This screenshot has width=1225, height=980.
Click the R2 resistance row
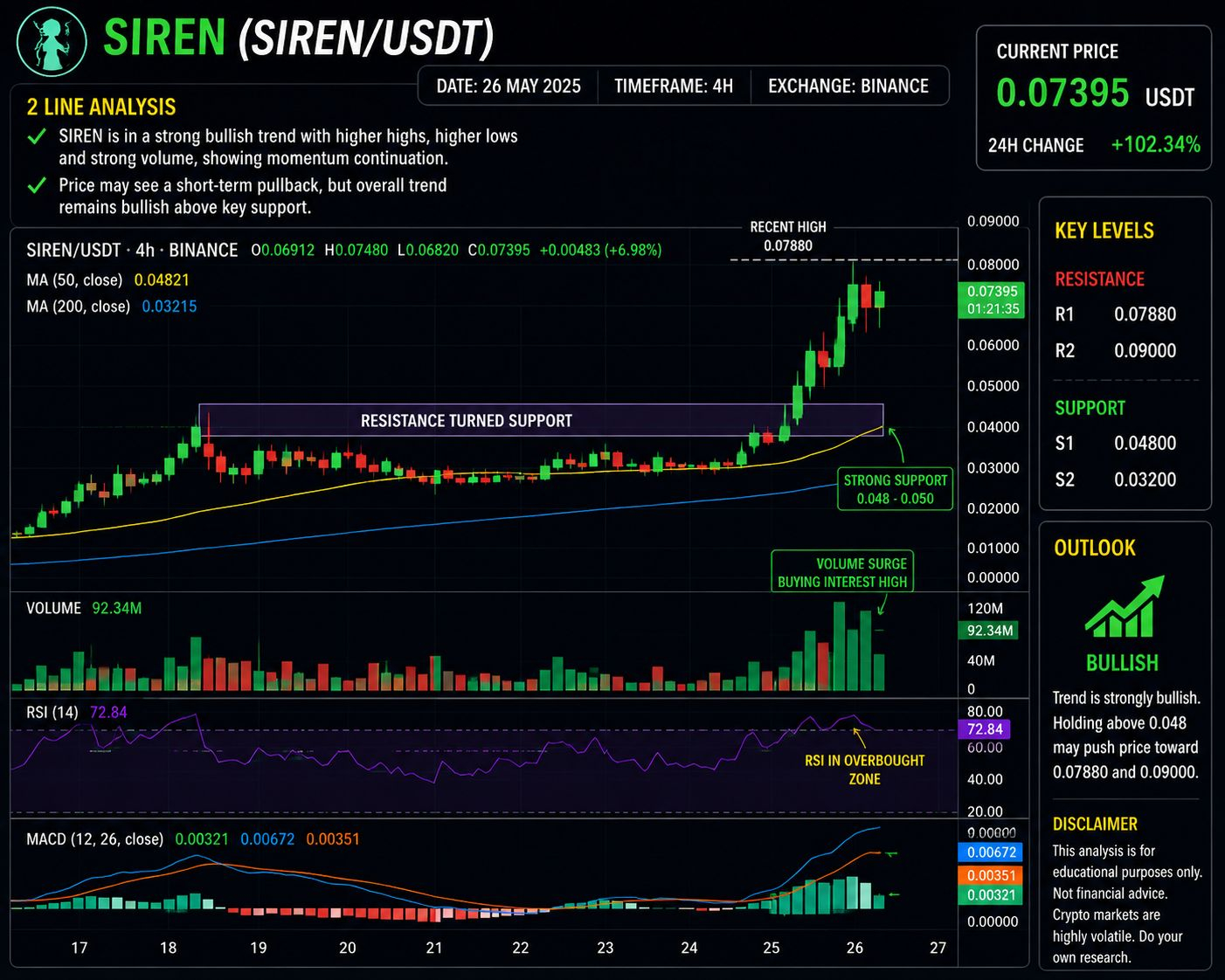click(1116, 350)
